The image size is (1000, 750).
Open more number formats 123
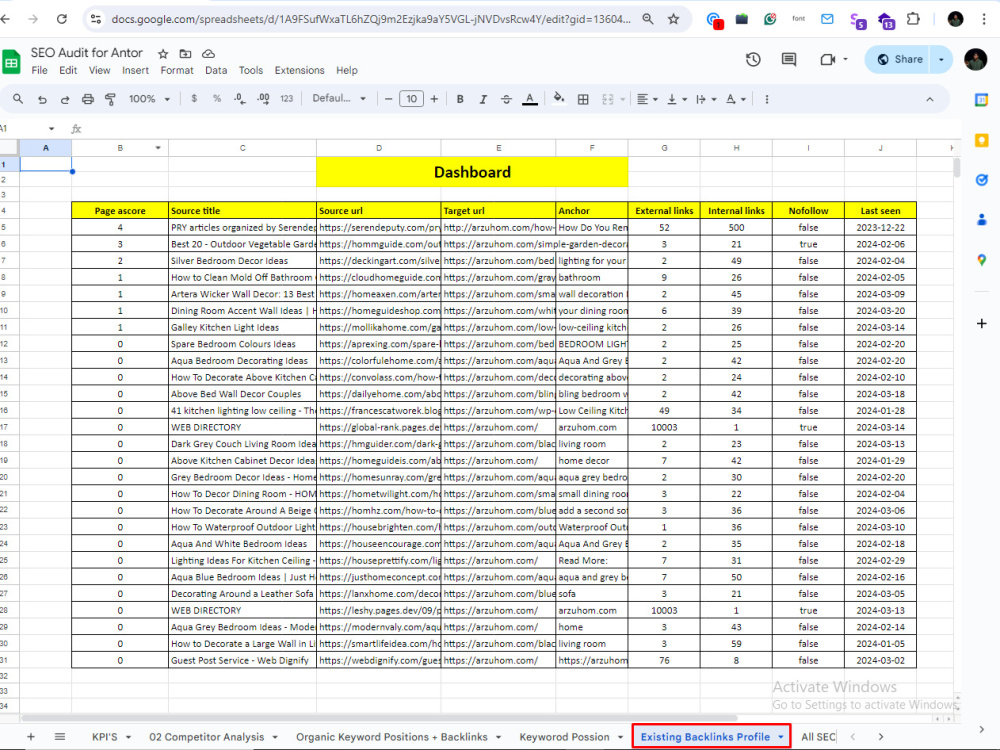(286, 99)
